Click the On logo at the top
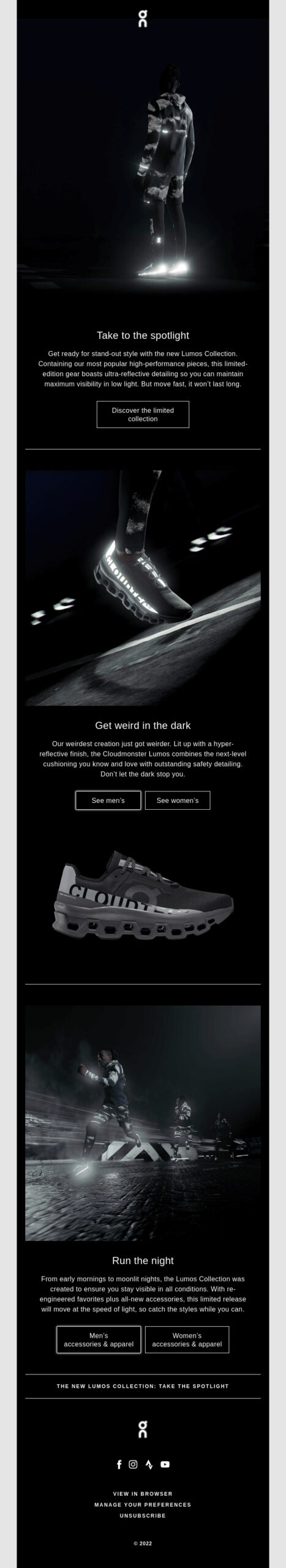 point(143,19)
